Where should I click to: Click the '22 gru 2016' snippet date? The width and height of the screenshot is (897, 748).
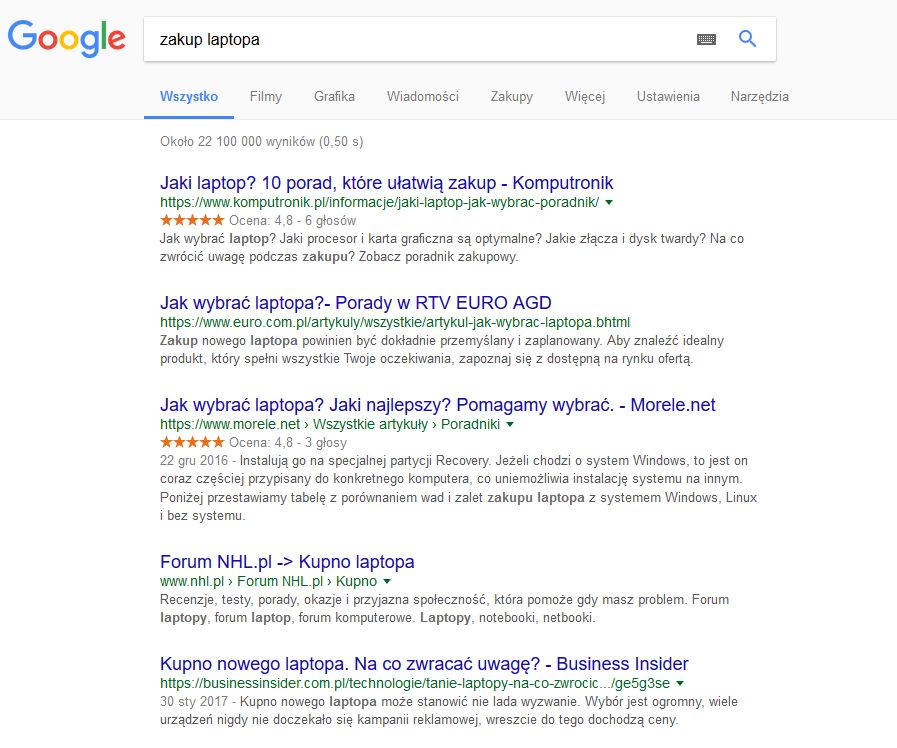coord(194,461)
